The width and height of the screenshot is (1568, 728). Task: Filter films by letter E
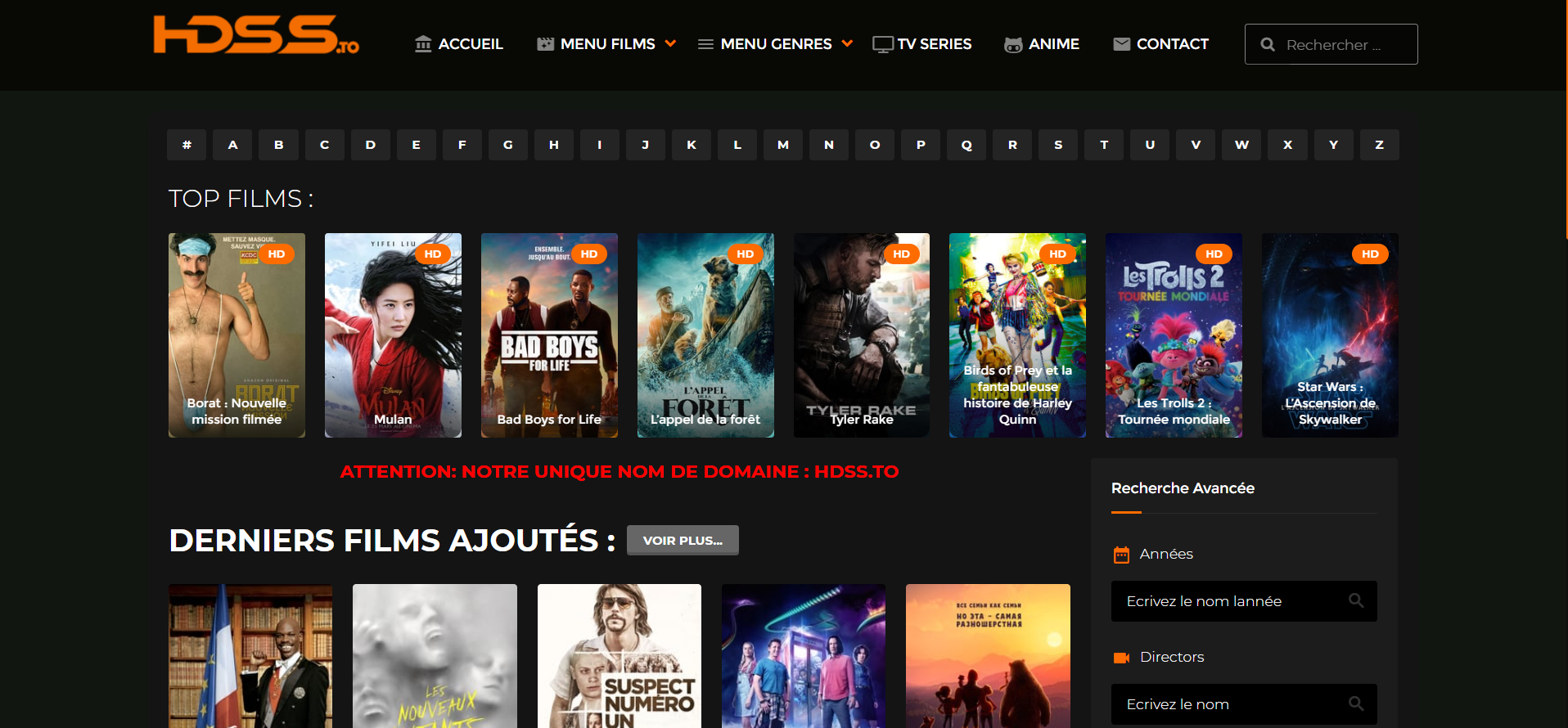(x=417, y=145)
